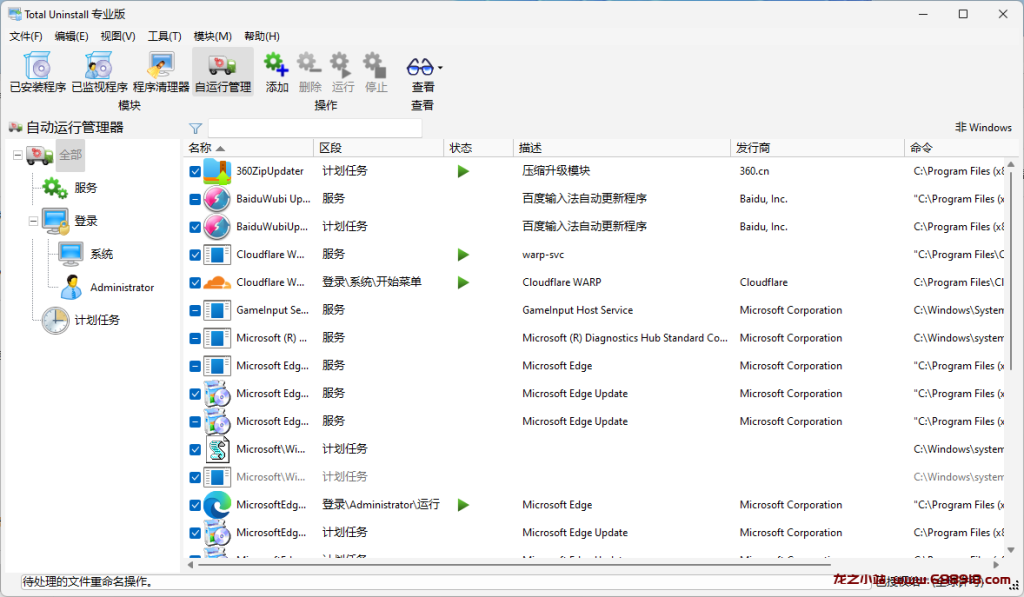Click the MicrosoftEdg... Edge browser logo icon

pyautogui.click(x=217, y=505)
